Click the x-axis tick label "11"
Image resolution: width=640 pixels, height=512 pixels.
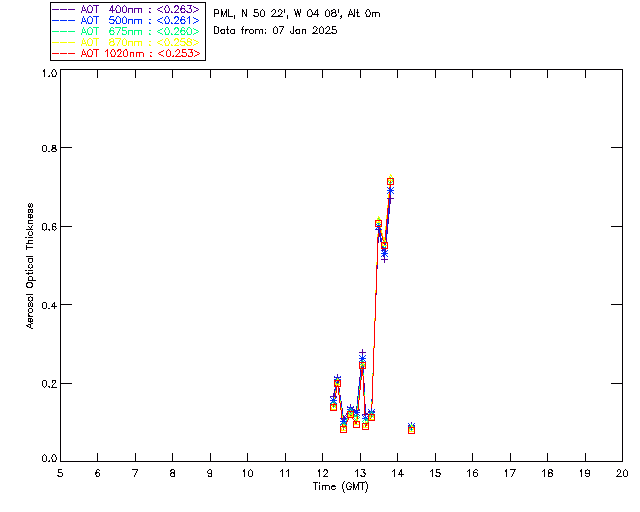point(285,473)
